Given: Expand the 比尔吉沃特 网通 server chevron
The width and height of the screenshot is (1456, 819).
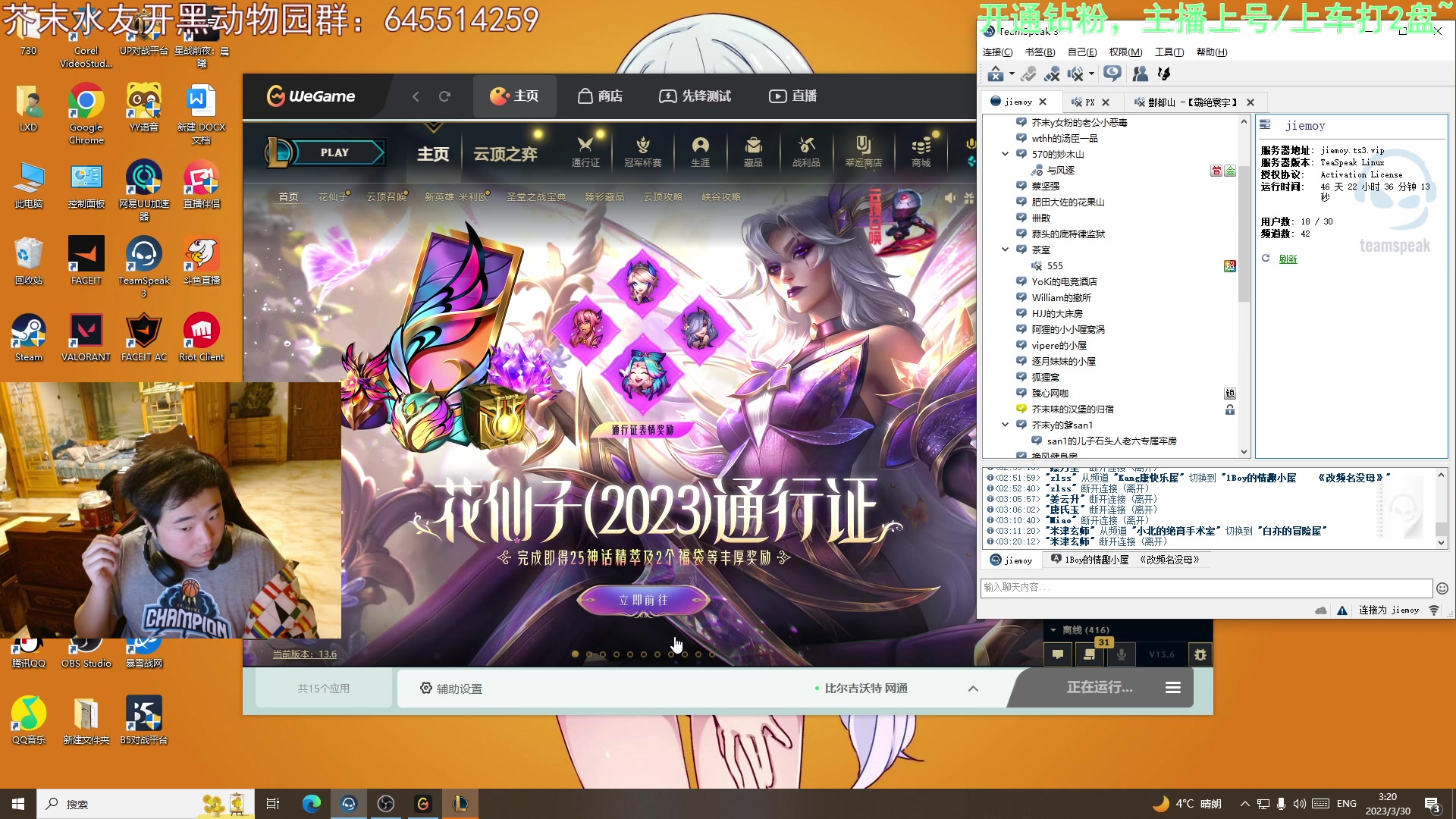Looking at the screenshot, I should pos(973,689).
